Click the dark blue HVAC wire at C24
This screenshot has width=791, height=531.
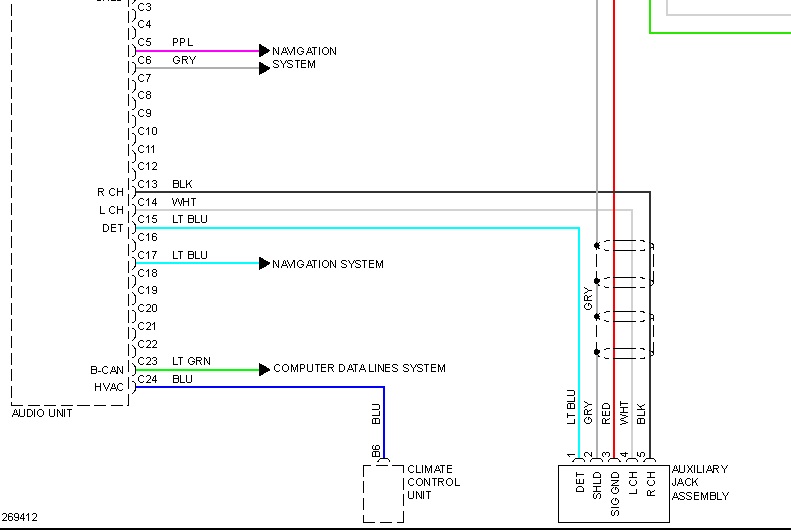(x=260, y=387)
